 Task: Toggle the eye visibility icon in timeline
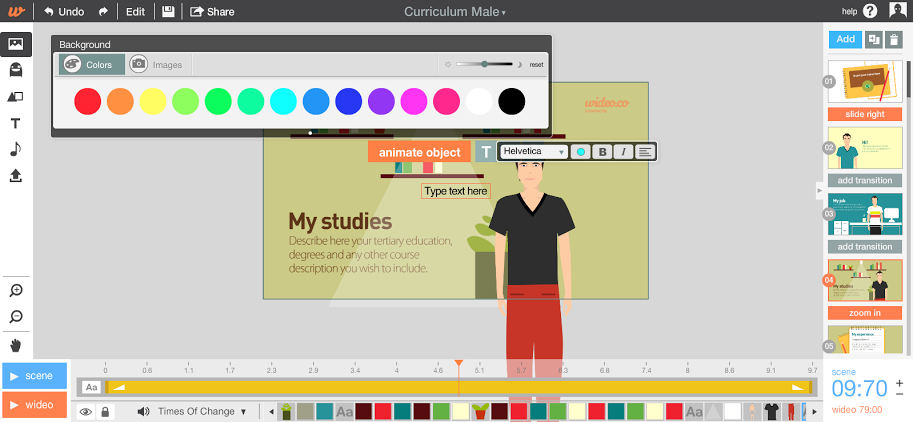[86, 411]
